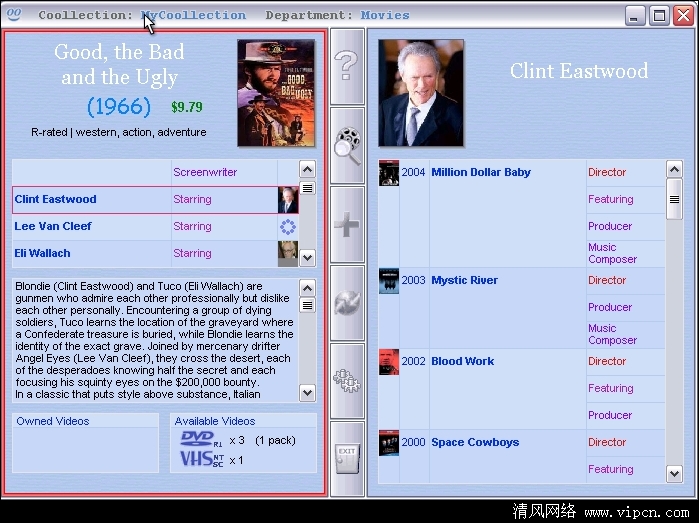
Task: Click the synopsis scroll down arrow
Action: pos(308,393)
